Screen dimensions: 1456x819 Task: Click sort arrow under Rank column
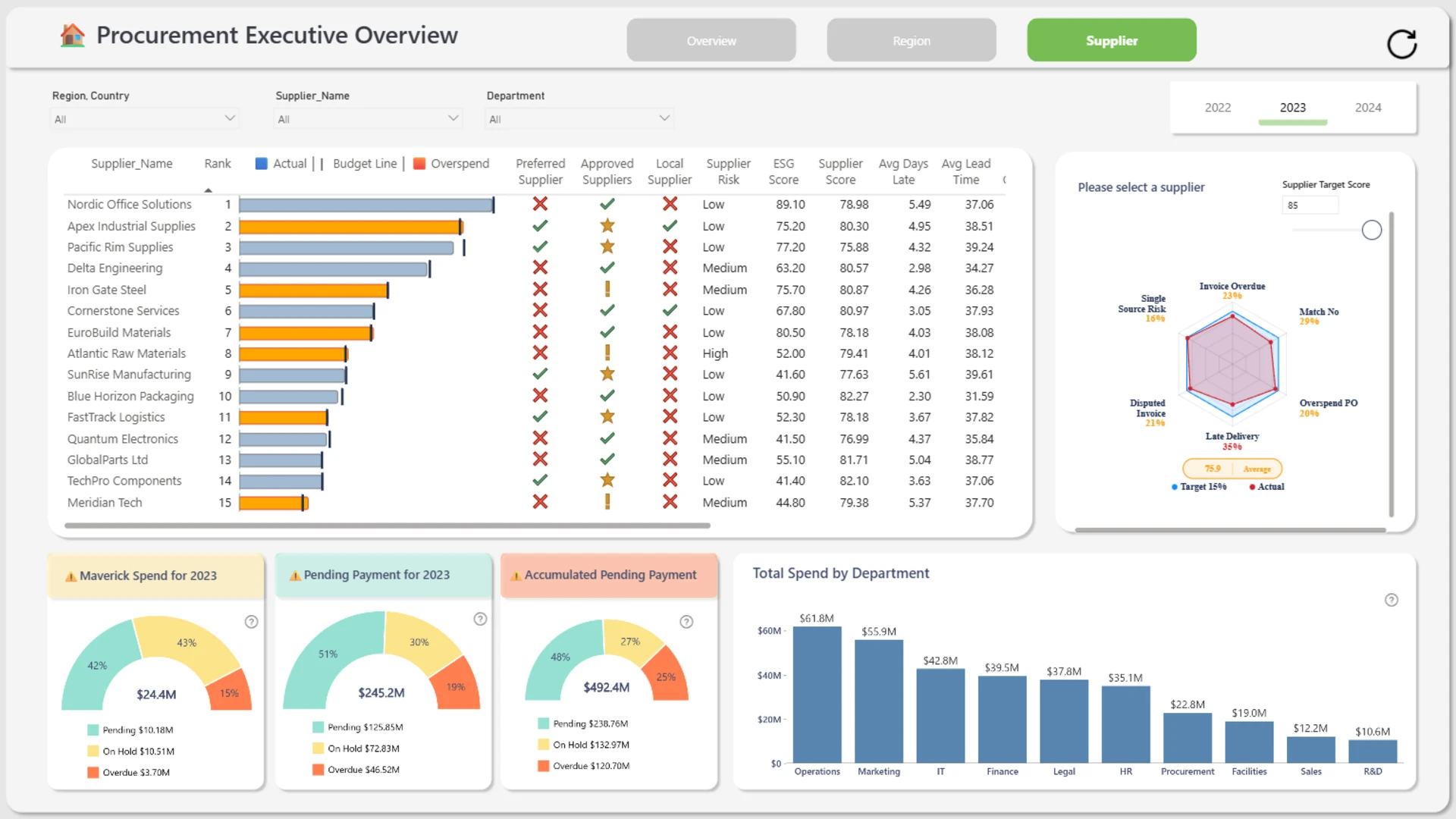(208, 190)
